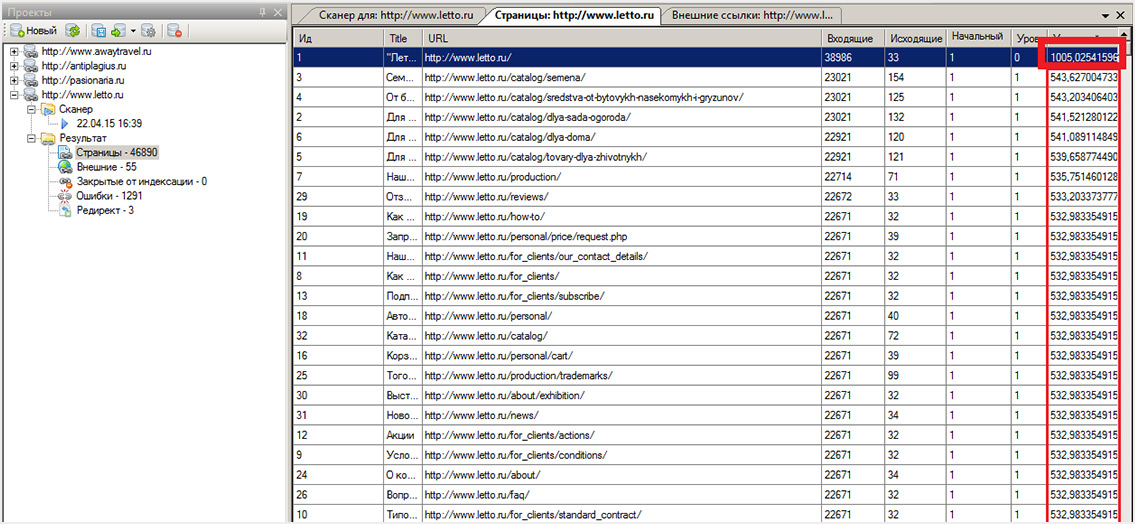Viewport: 1135px width, 524px height.
Task: Expand the http://www.awaytravel.ru project node
Action: click(13, 52)
